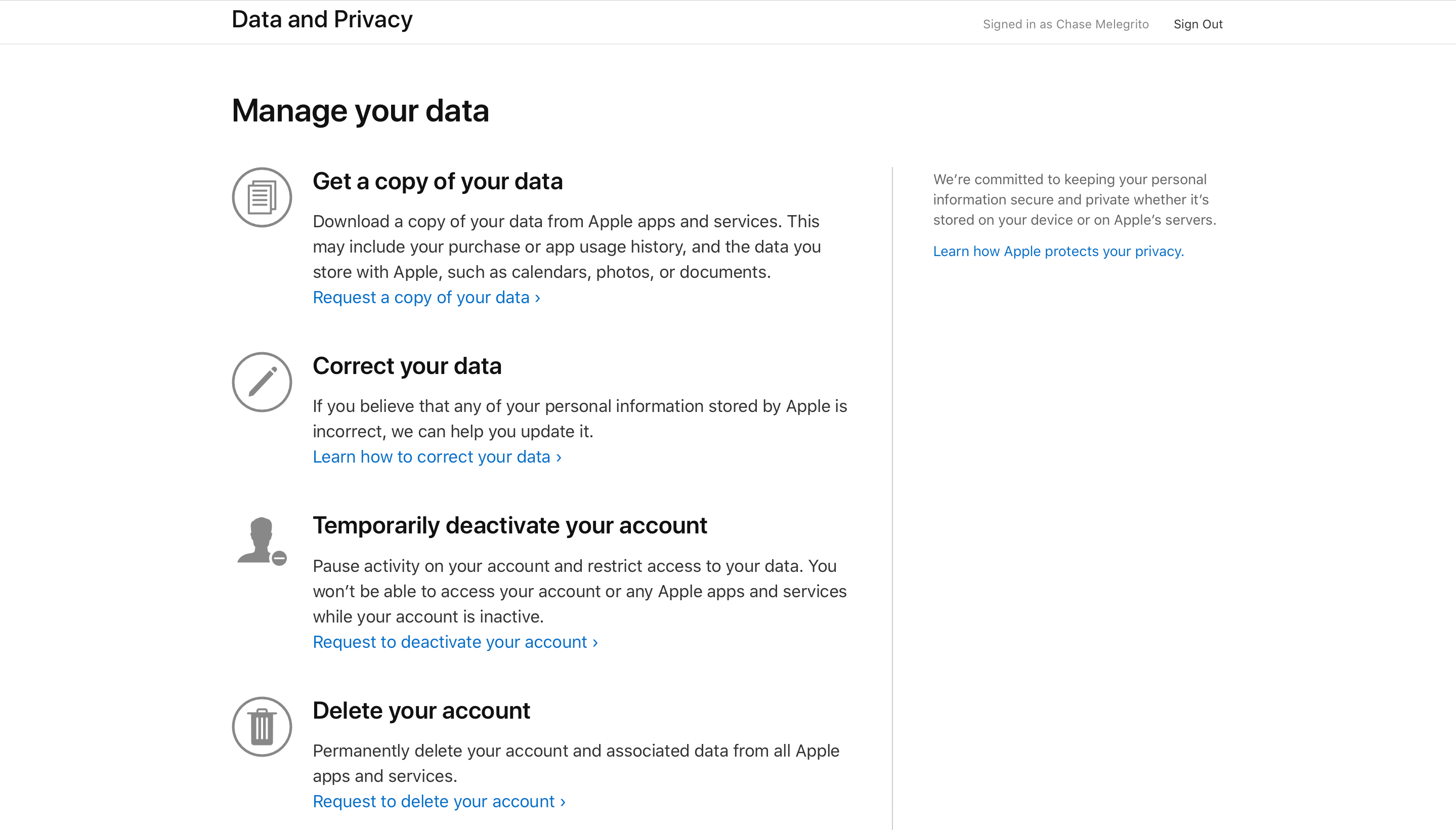The width and height of the screenshot is (1456, 830).
Task: Click the chevron after Request to delete
Action: tap(562, 801)
